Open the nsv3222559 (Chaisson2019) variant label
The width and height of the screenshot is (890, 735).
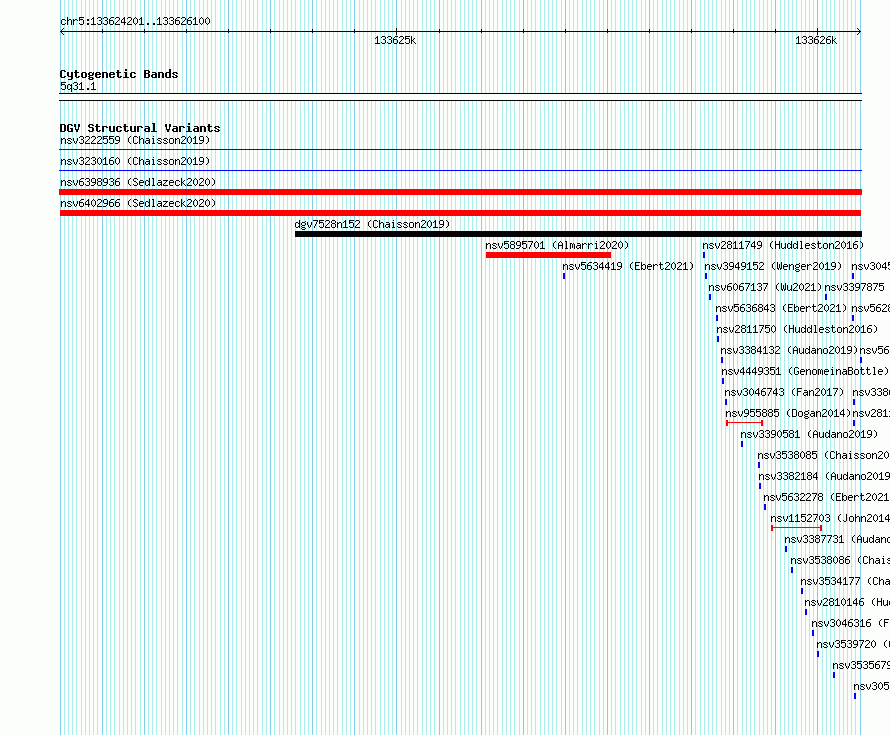click(135, 140)
